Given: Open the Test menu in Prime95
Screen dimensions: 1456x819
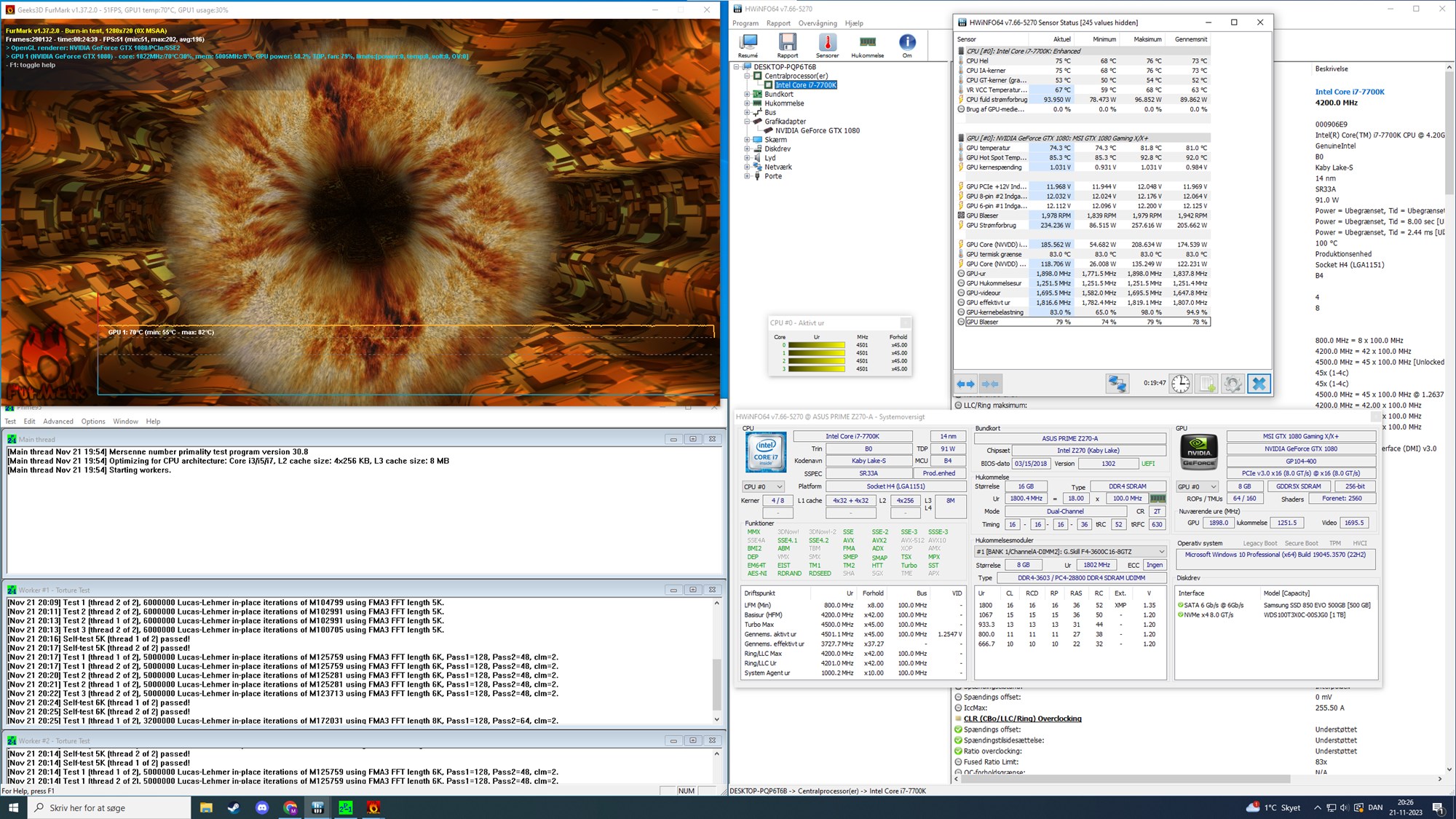Looking at the screenshot, I should pos(10,422).
